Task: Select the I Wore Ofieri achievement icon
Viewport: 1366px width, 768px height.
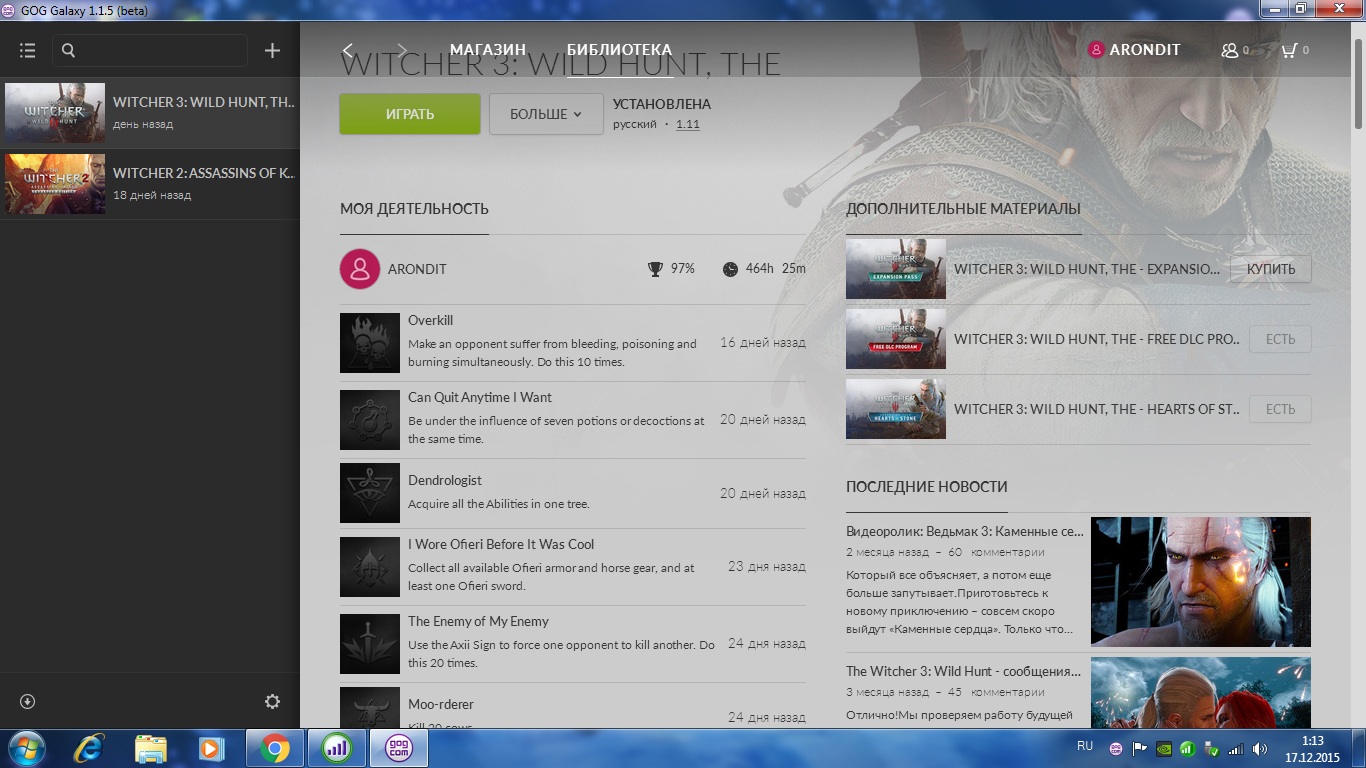Action: [x=370, y=567]
